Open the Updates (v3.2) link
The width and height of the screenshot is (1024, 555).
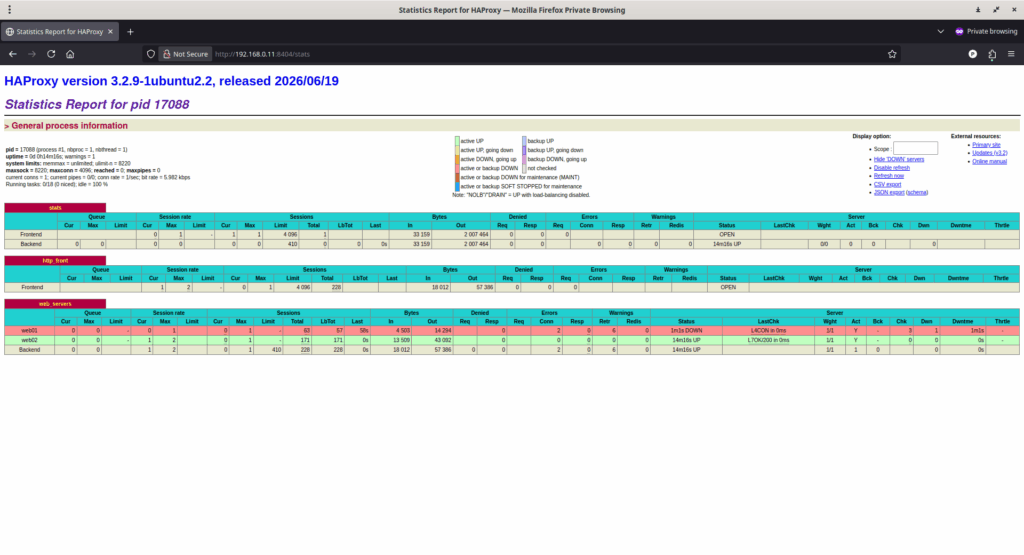point(989,153)
